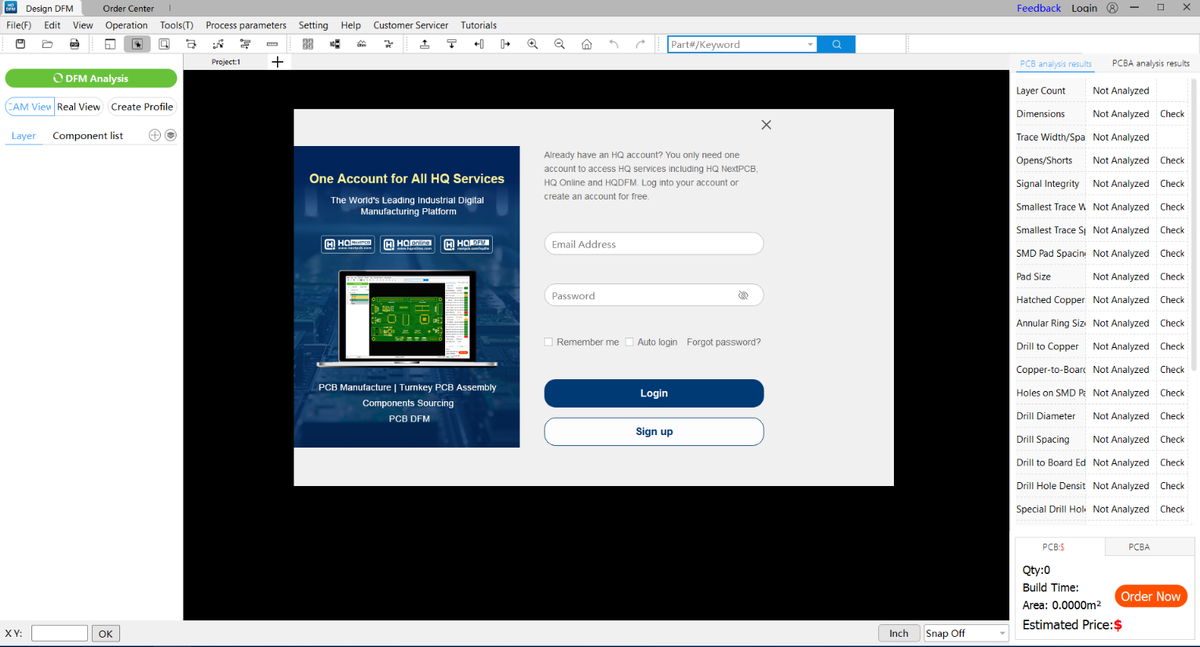Click the layer stack icon beside Component list

pyautogui.click(x=171, y=135)
